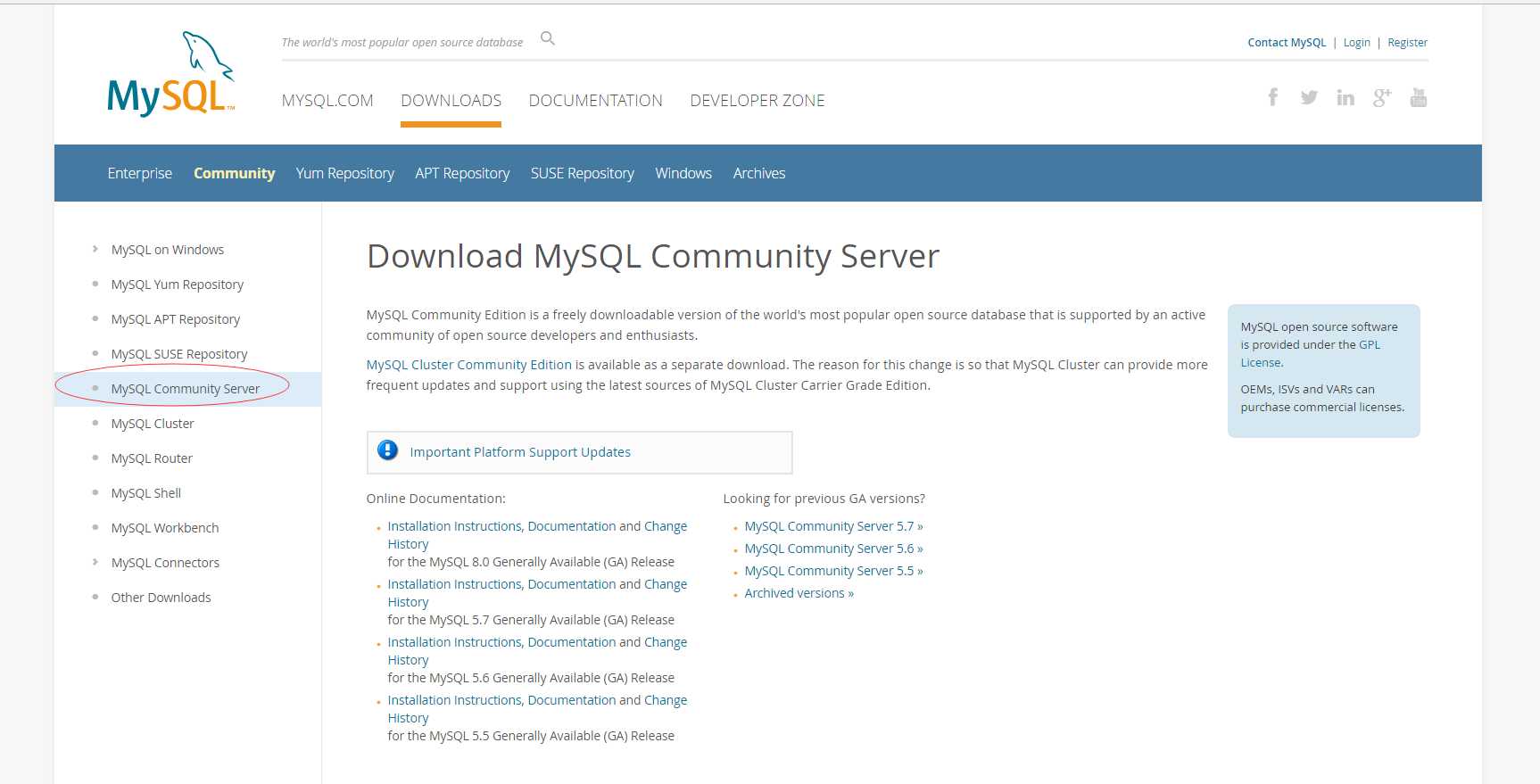Click the blue exclamation info icon
1540x784 pixels.
point(387,450)
